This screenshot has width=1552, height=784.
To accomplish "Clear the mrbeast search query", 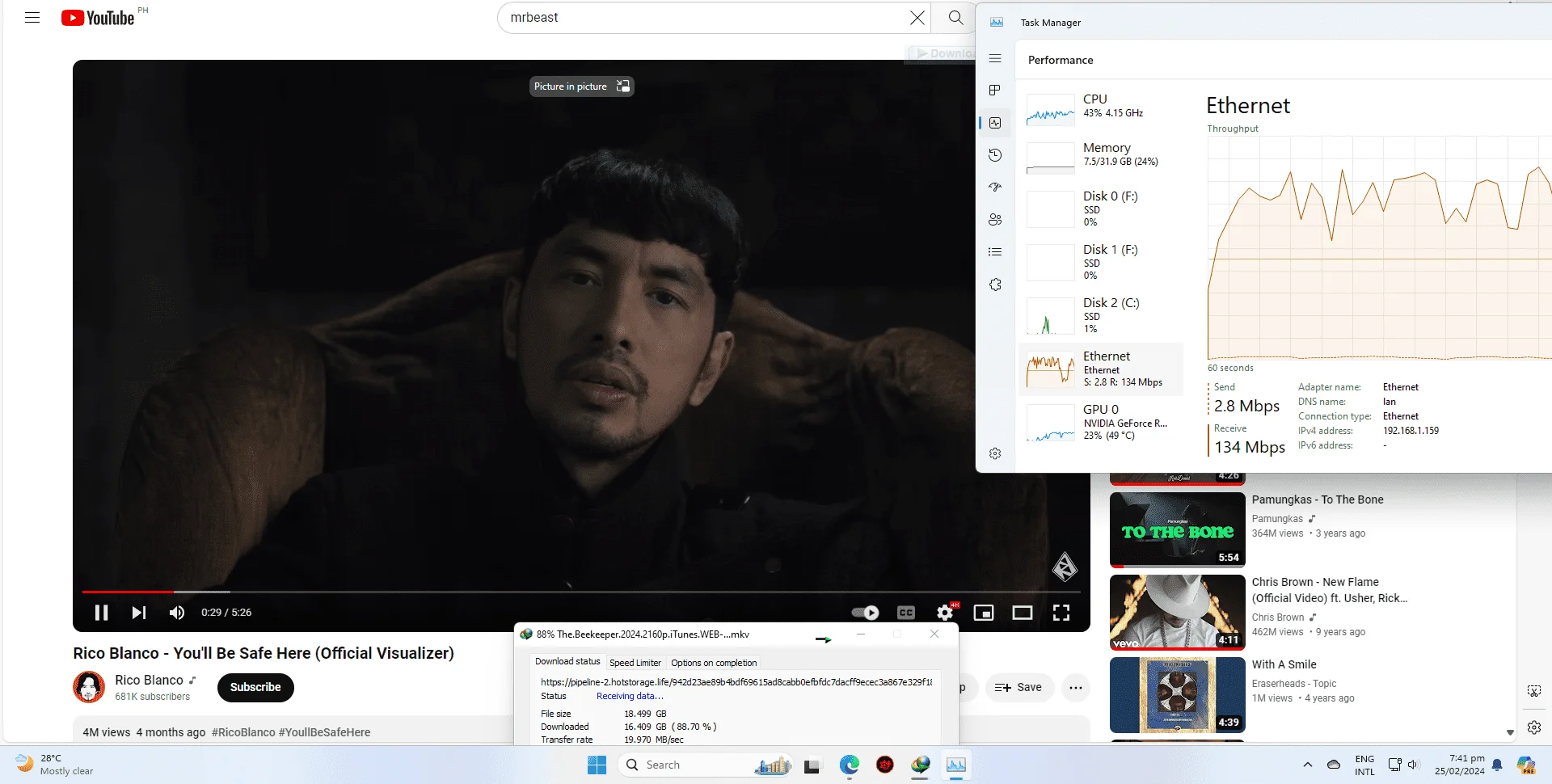I will click(x=917, y=18).
